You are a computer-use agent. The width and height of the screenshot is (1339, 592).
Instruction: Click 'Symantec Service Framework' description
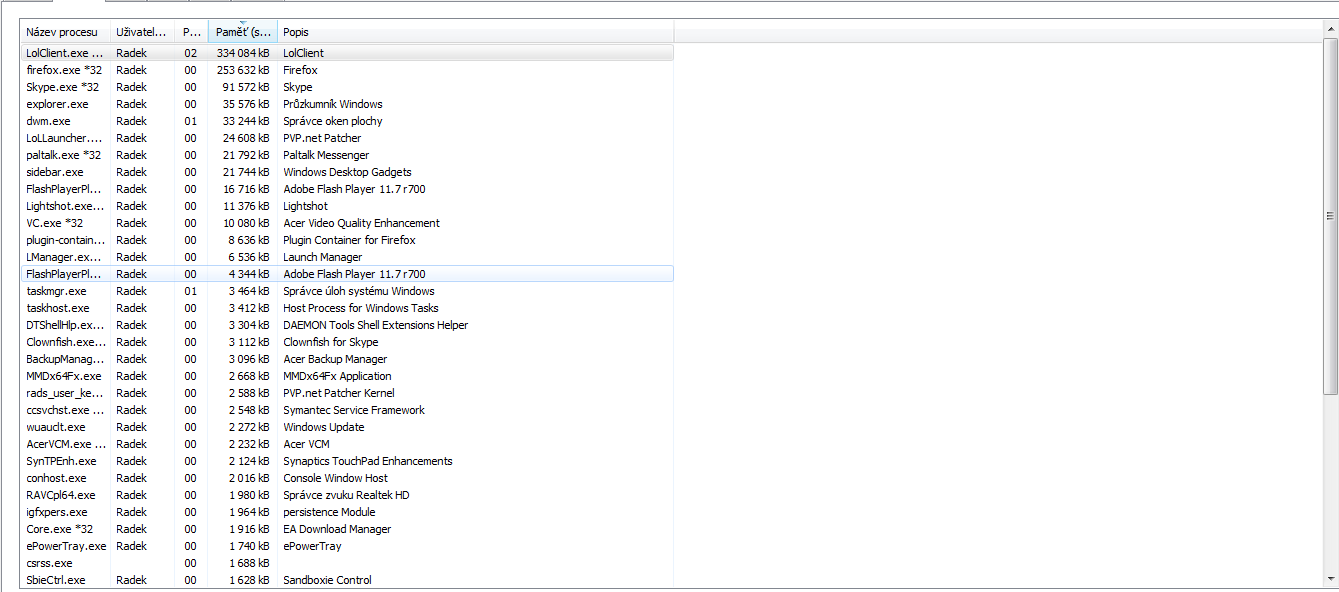point(354,410)
